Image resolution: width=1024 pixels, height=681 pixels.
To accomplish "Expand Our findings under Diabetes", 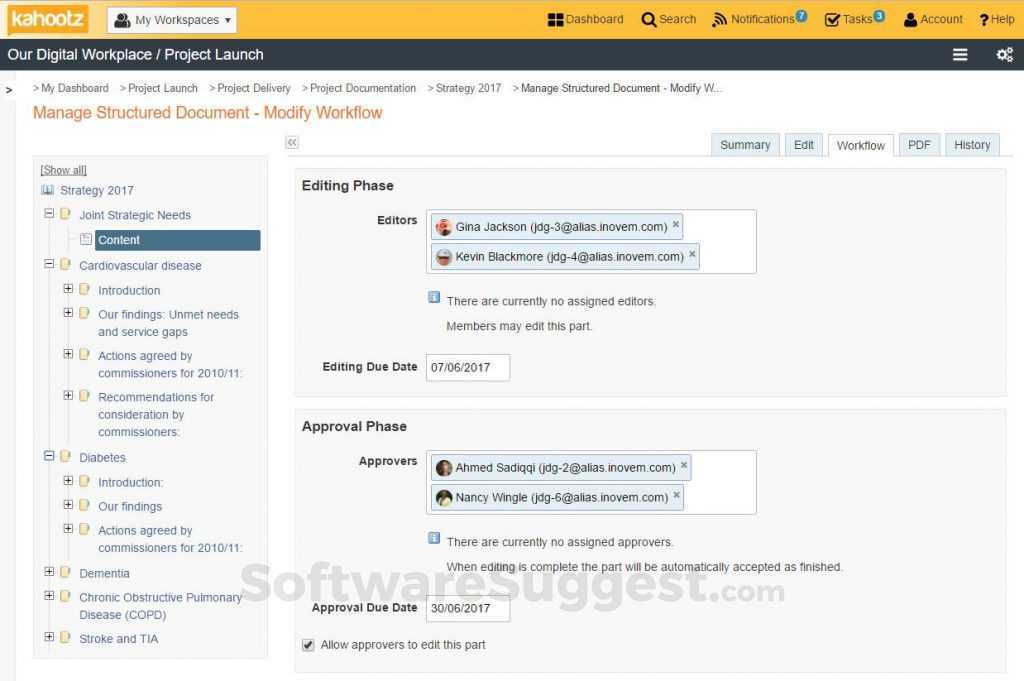I will coord(68,505).
